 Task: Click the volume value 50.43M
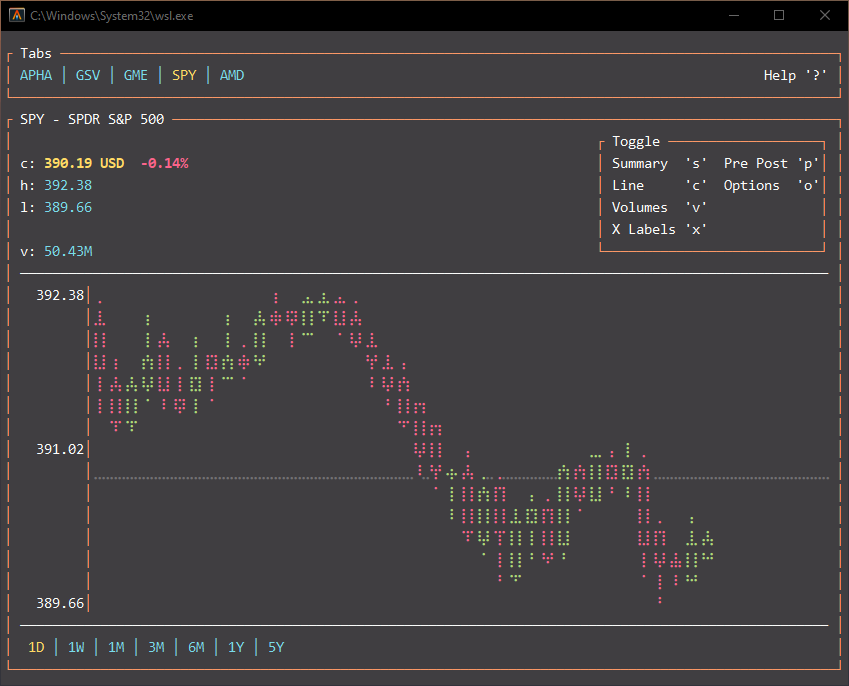68,251
